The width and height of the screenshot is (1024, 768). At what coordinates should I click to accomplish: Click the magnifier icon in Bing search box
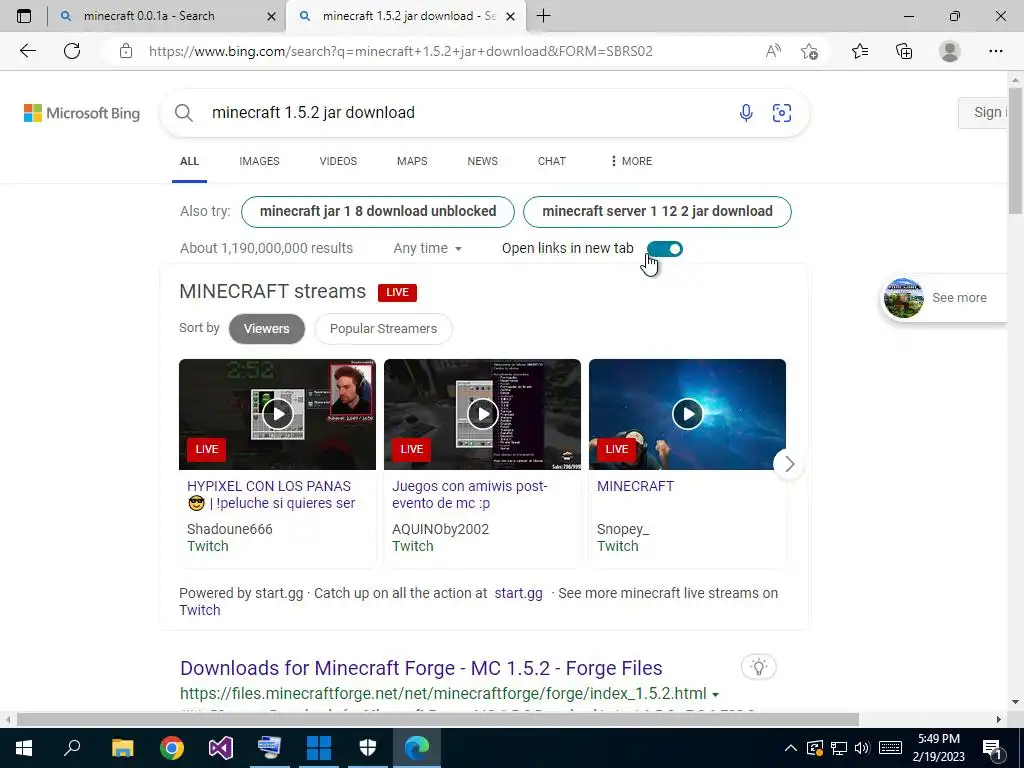[184, 113]
